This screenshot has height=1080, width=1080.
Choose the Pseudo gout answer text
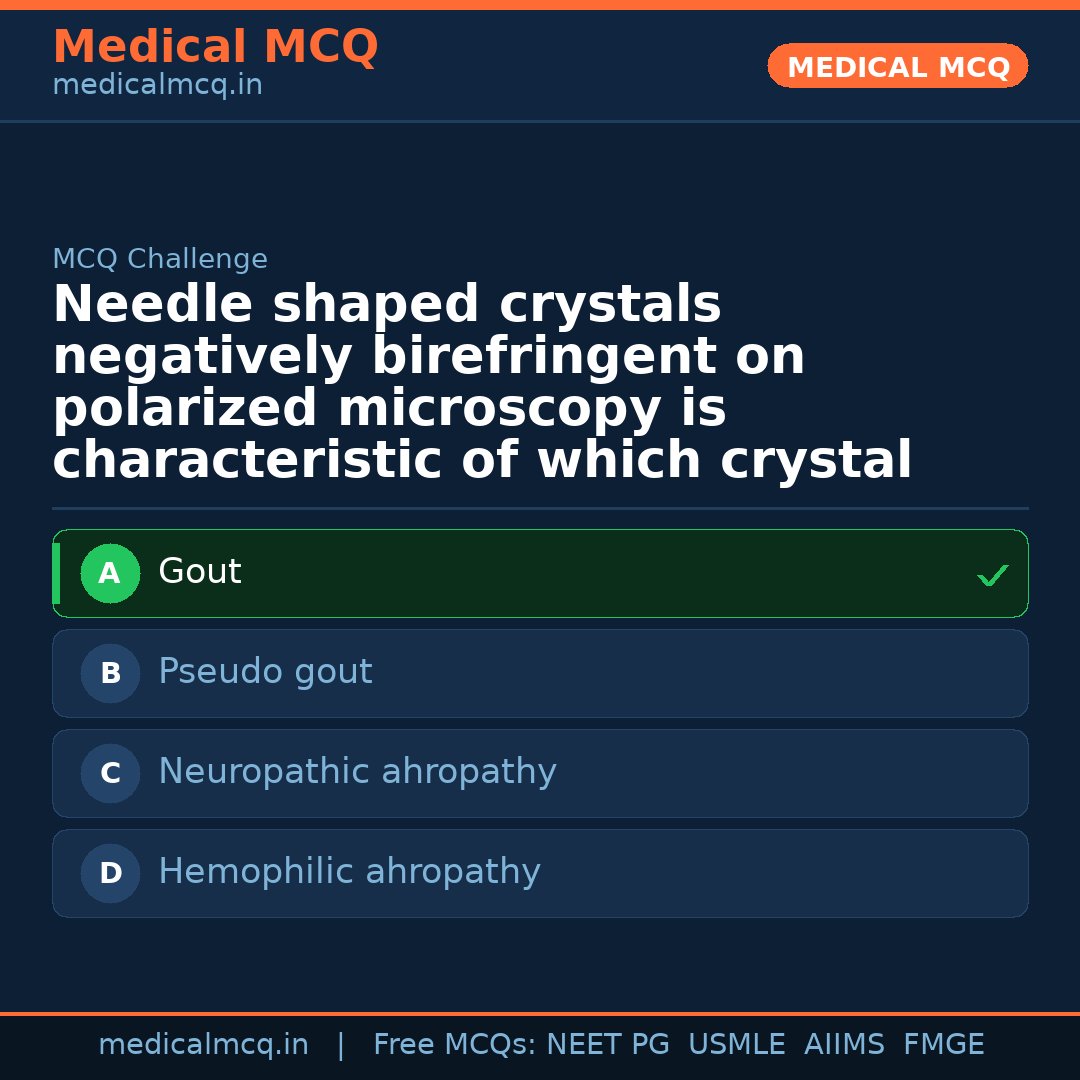pyautogui.click(x=265, y=672)
